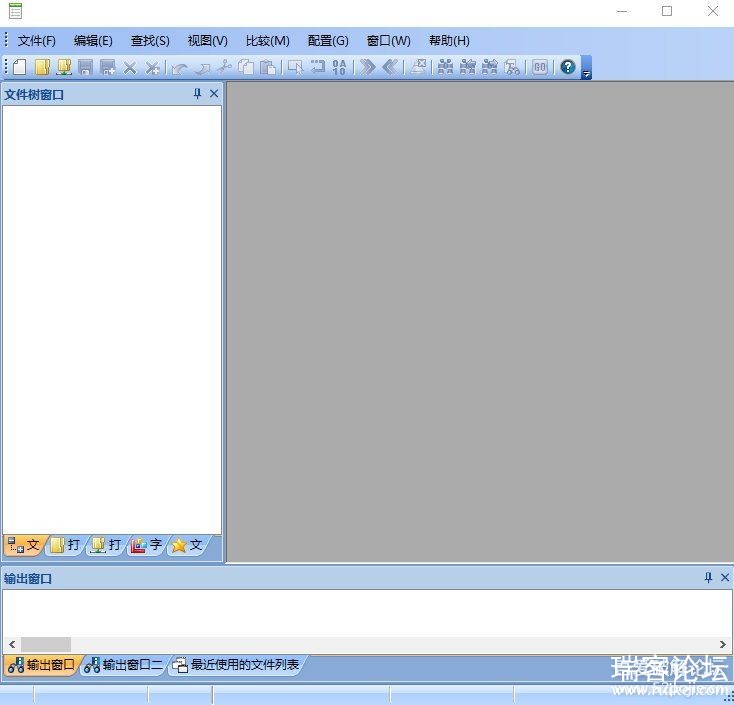Click the Paste clipboard icon
734x705 pixels.
click(268, 67)
